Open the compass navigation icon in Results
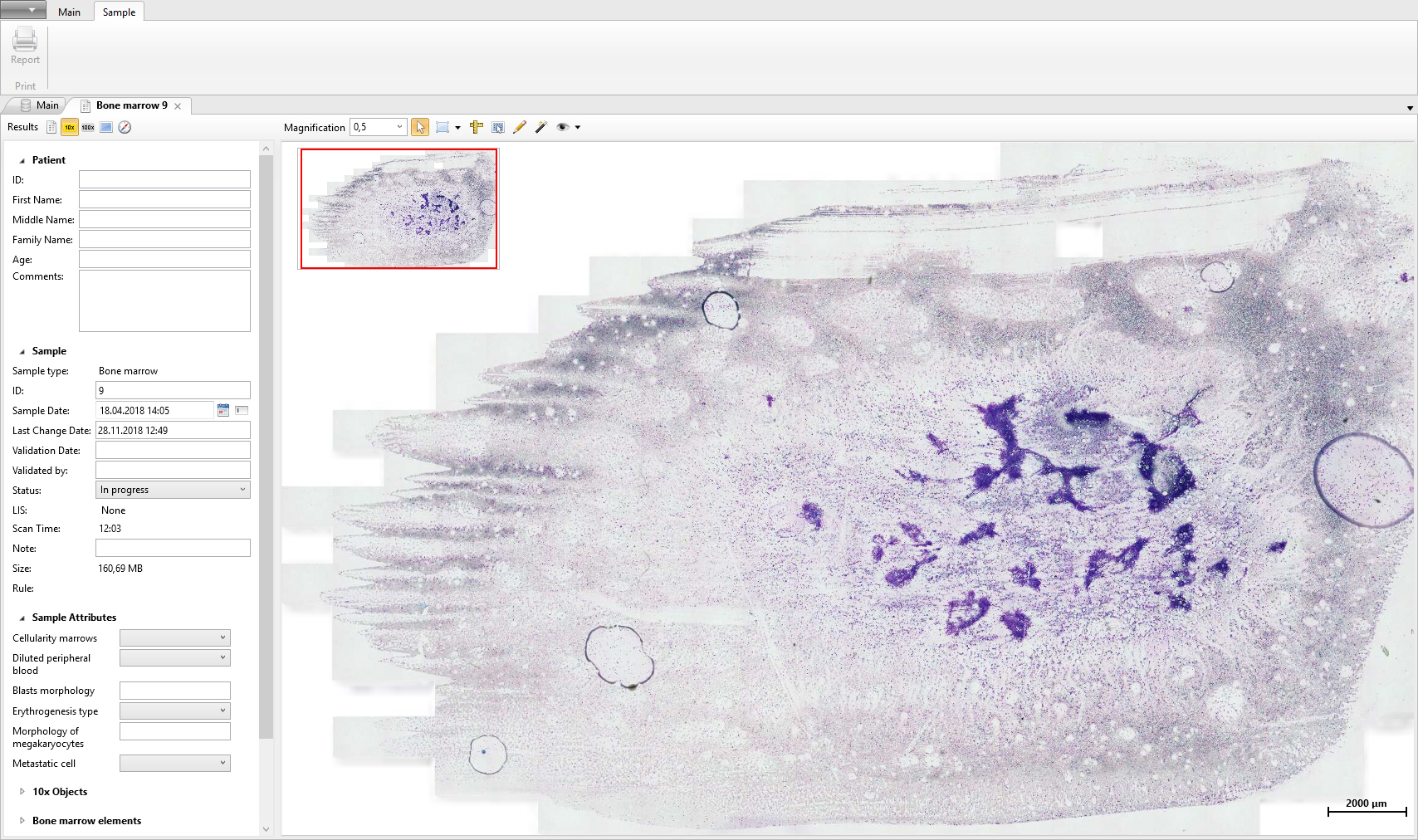Screen dimensions: 1418x840 [x=125, y=127]
